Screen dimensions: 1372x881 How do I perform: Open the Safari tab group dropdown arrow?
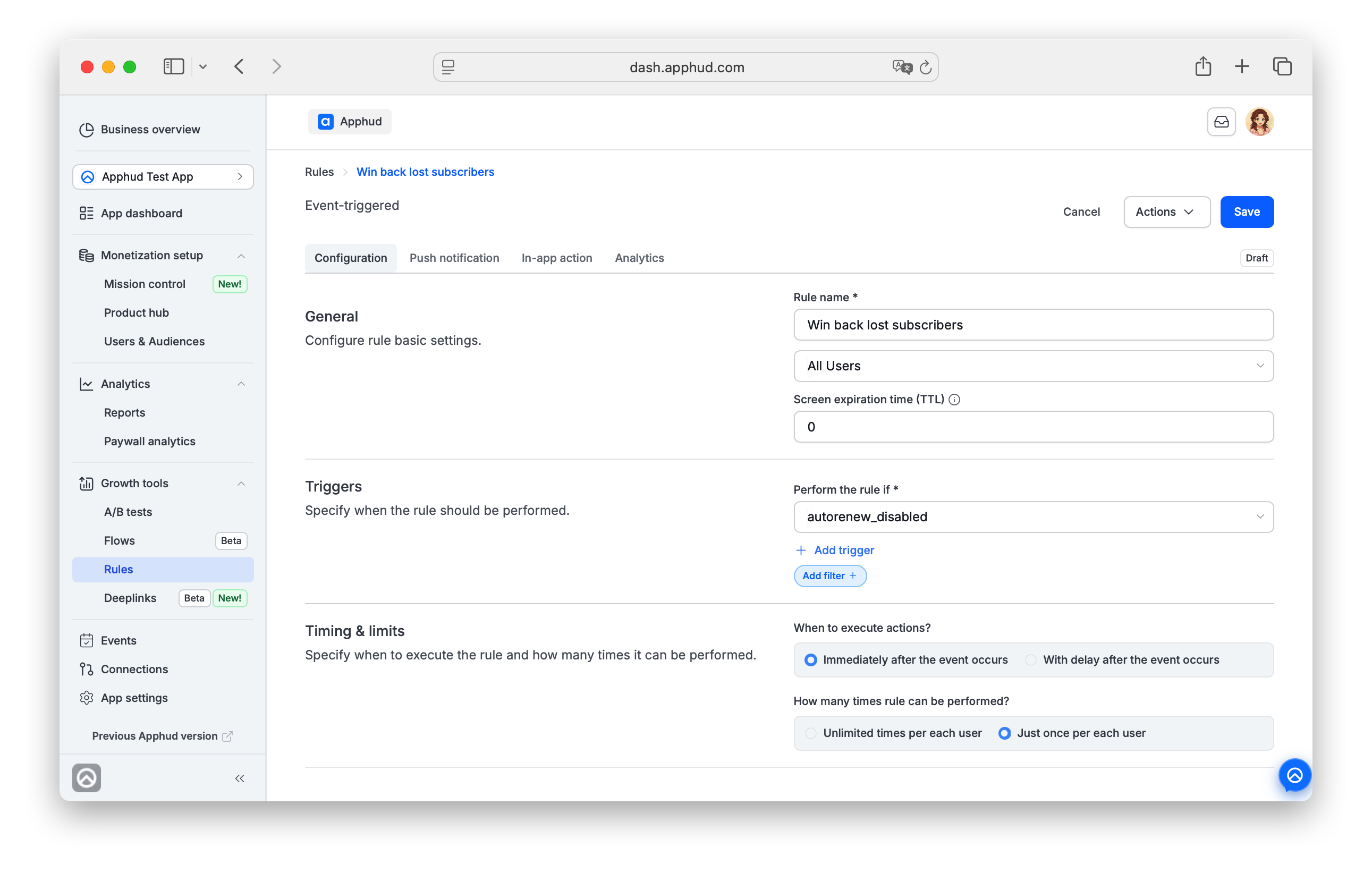[x=202, y=67]
